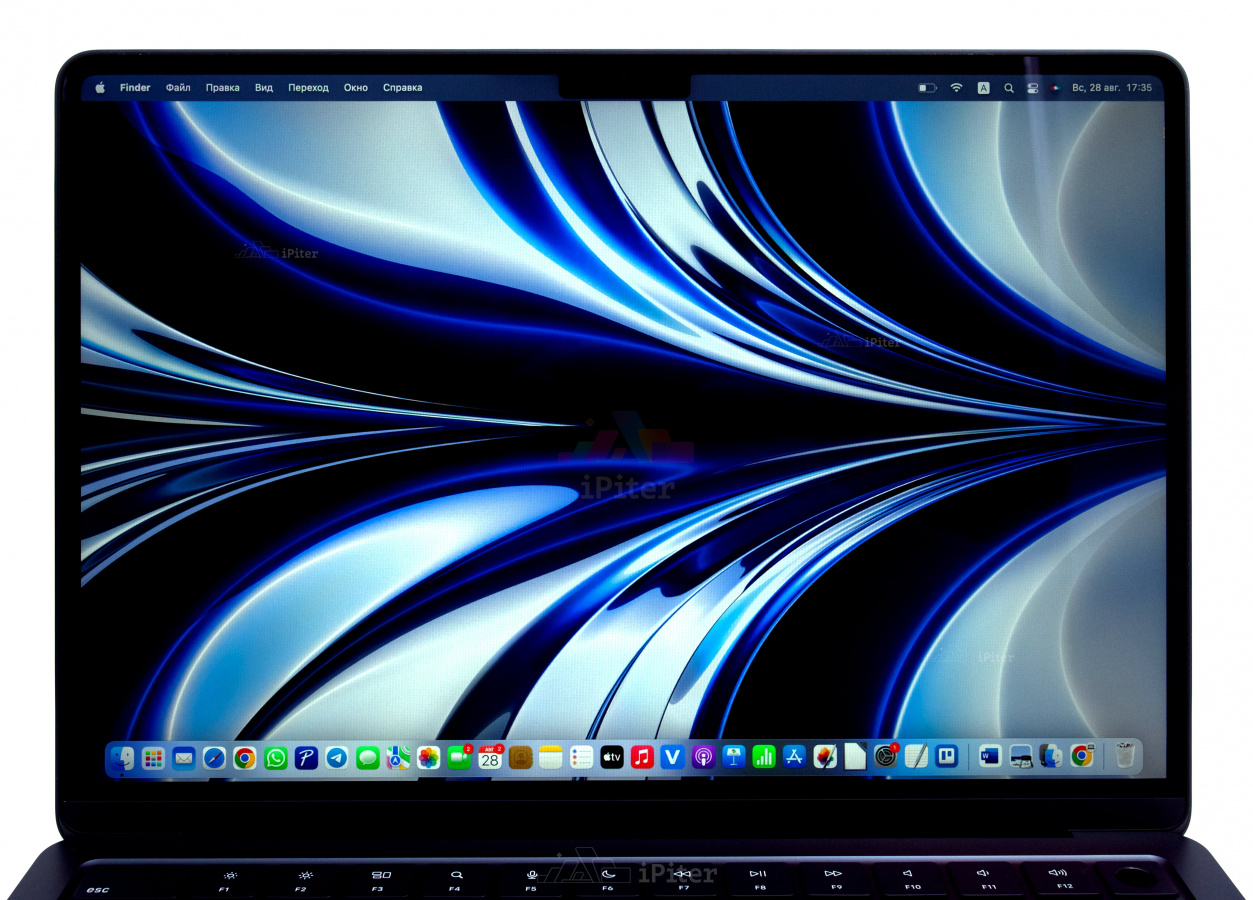This screenshot has height=900, width=1253.
Task: Open Safari browser from the Dock
Action: click(x=214, y=758)
